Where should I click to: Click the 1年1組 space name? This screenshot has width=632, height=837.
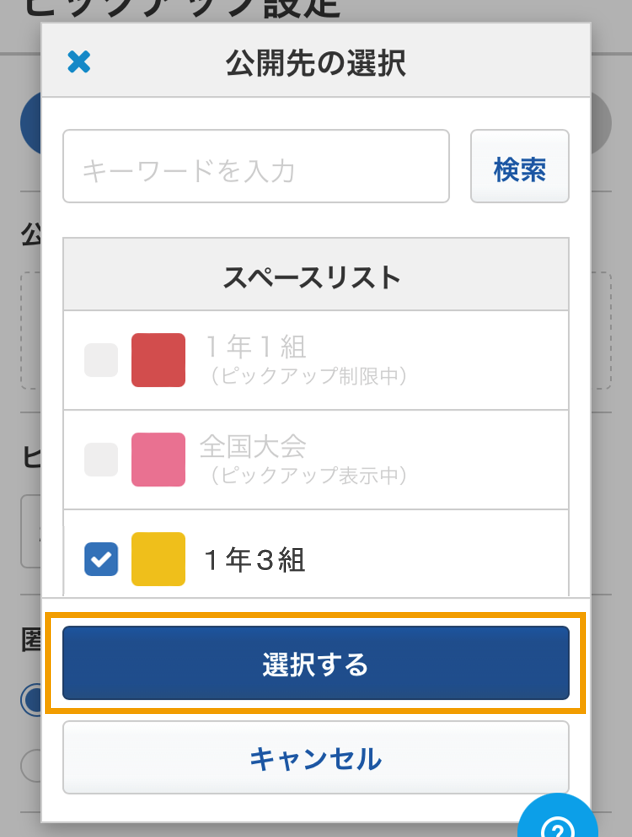pyautogui.click(x=256, y=346)
